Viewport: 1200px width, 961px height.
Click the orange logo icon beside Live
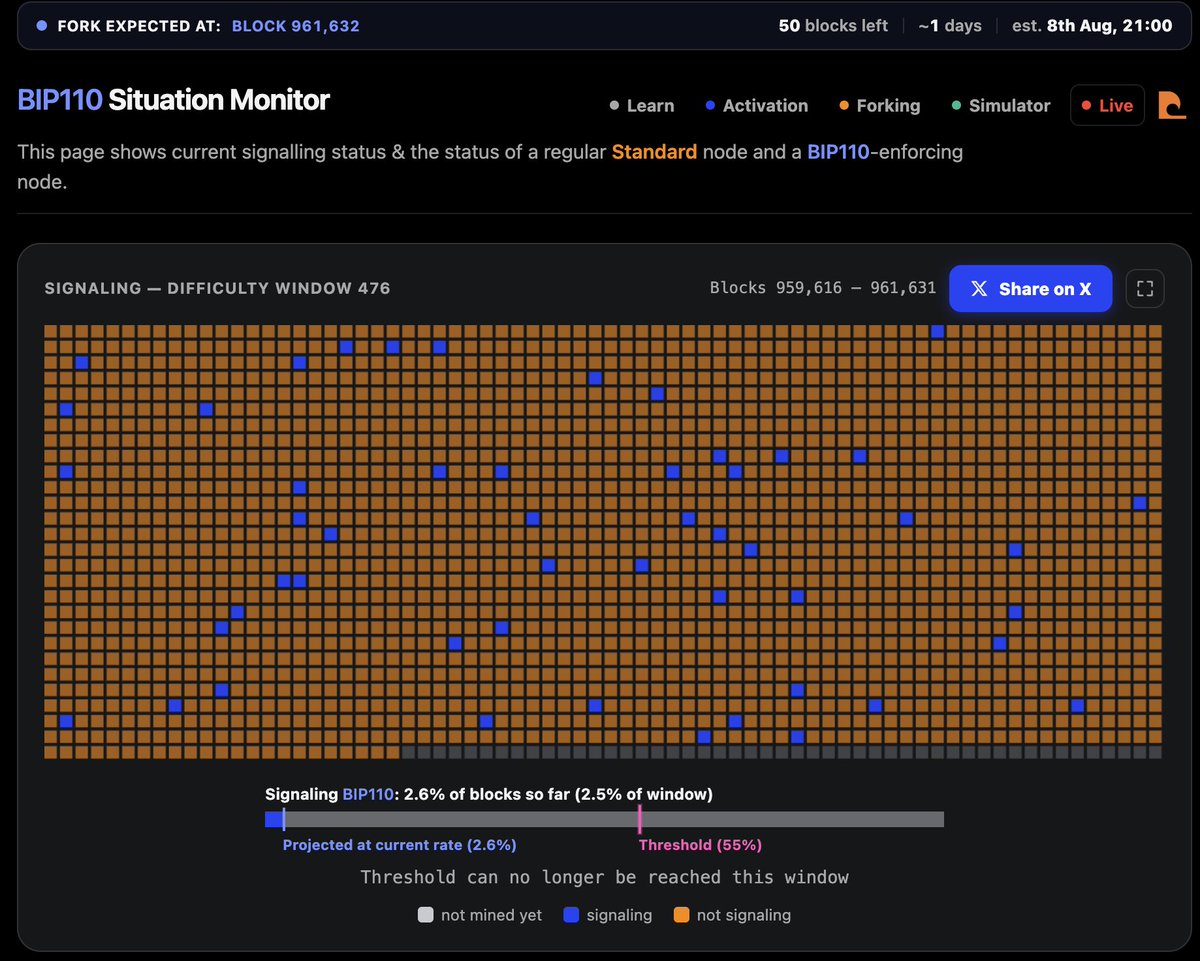click(x=1171, y=105)
